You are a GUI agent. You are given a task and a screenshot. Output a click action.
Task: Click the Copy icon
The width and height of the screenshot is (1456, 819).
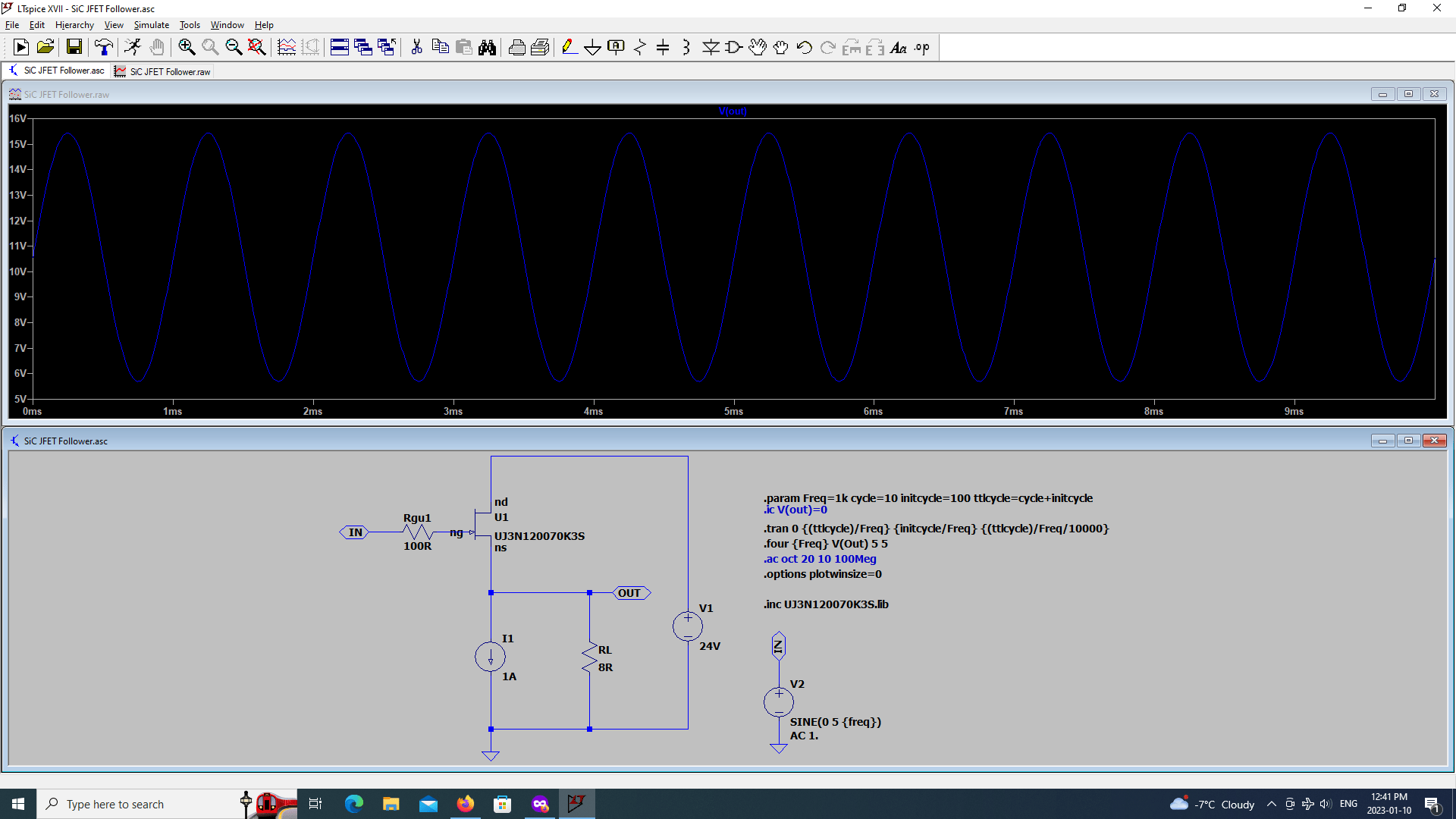(x=440, y=48)
